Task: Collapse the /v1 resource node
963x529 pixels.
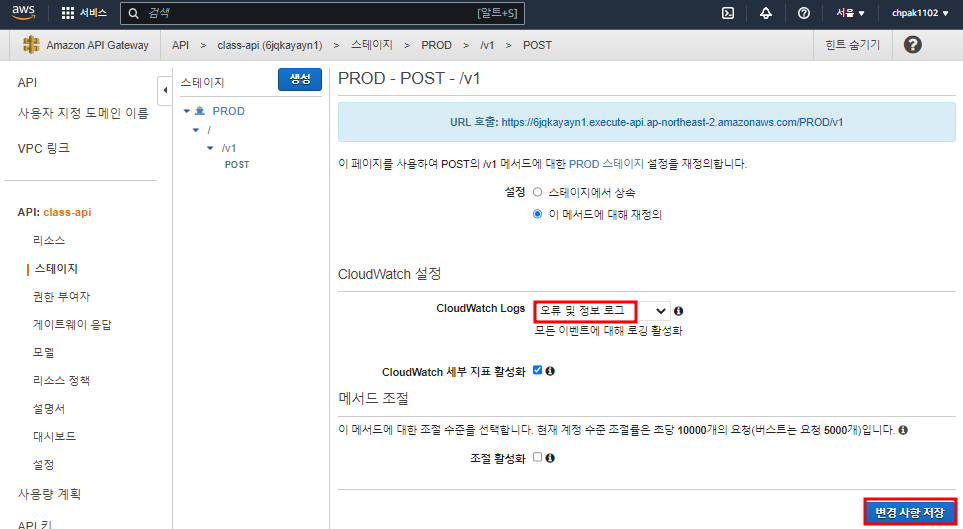Action: click(x=210, y=148)
